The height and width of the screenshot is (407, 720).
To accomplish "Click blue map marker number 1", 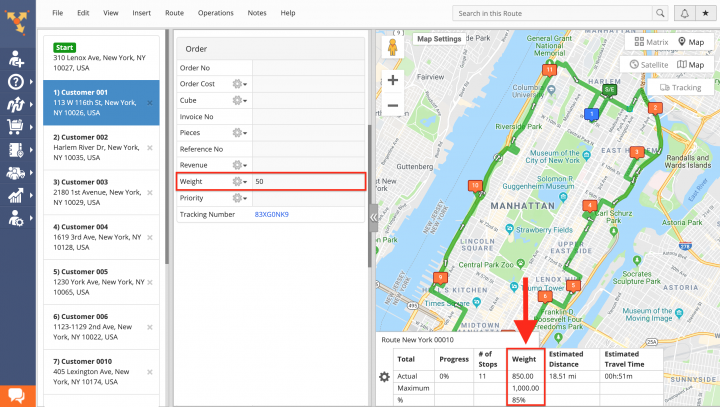I will (x=591, y=114).
